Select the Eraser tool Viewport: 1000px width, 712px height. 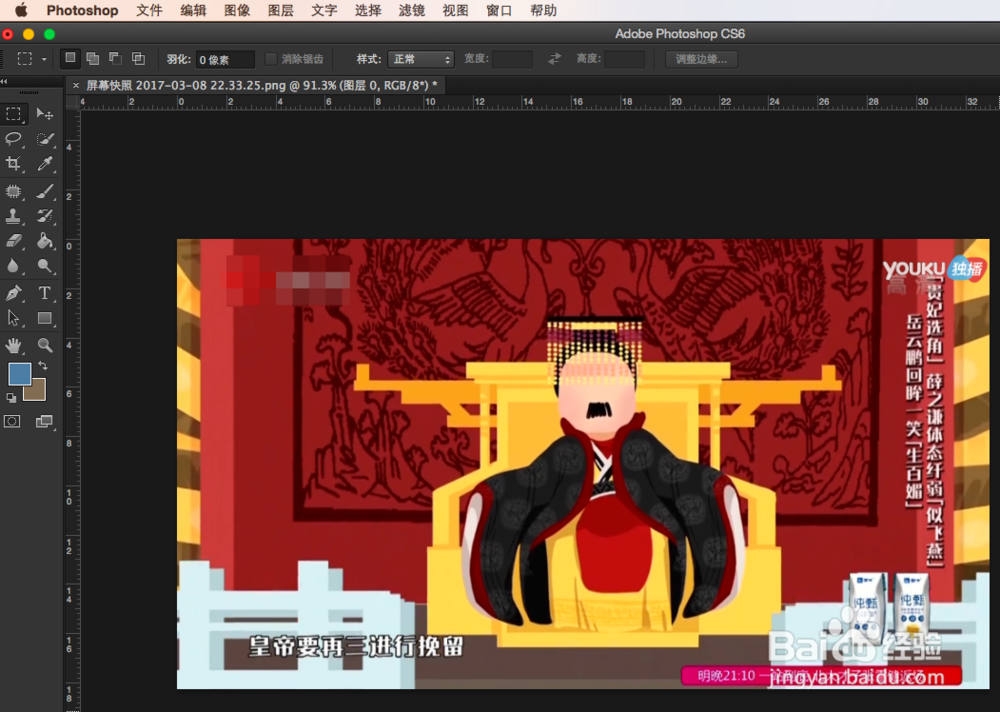pyautogui.click(x=14, y=241)
